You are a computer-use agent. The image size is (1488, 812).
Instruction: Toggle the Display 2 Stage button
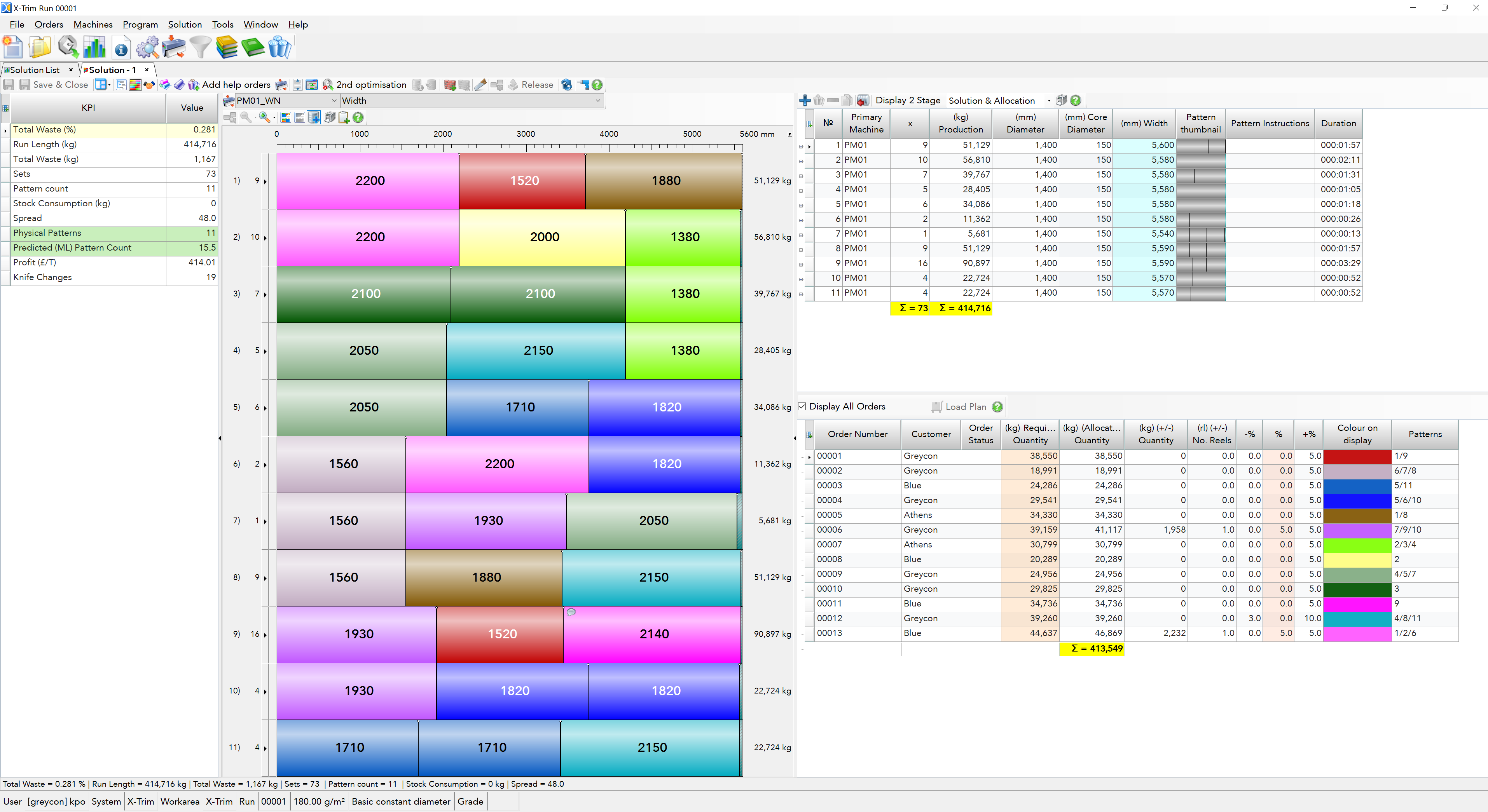pyautogui.click(x=908, y=100)
